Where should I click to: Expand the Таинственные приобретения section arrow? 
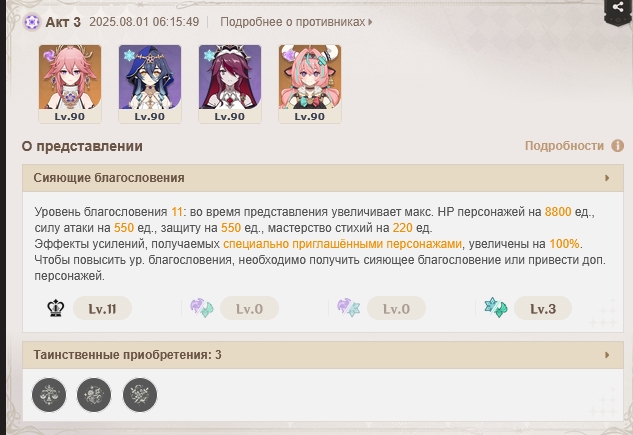click(607, 355)
